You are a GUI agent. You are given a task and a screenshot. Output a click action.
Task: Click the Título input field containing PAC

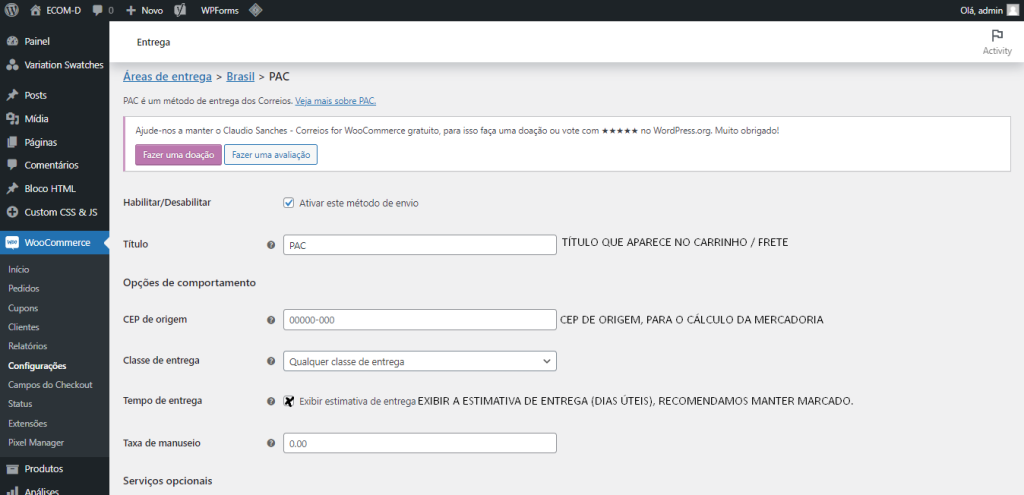coord(420,245)
